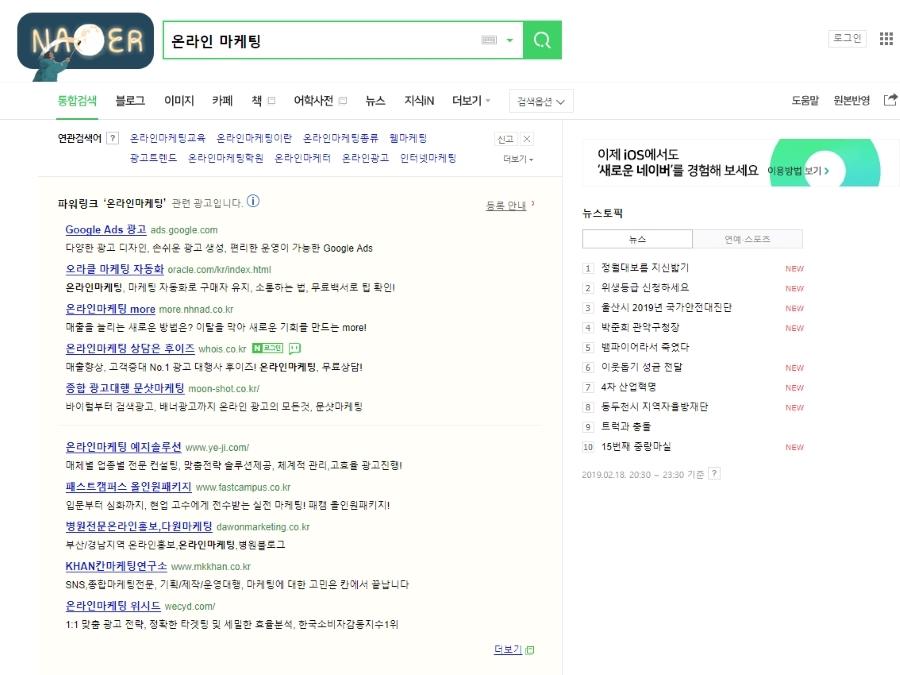Click the green search magnifier button

tap(540, 40)
